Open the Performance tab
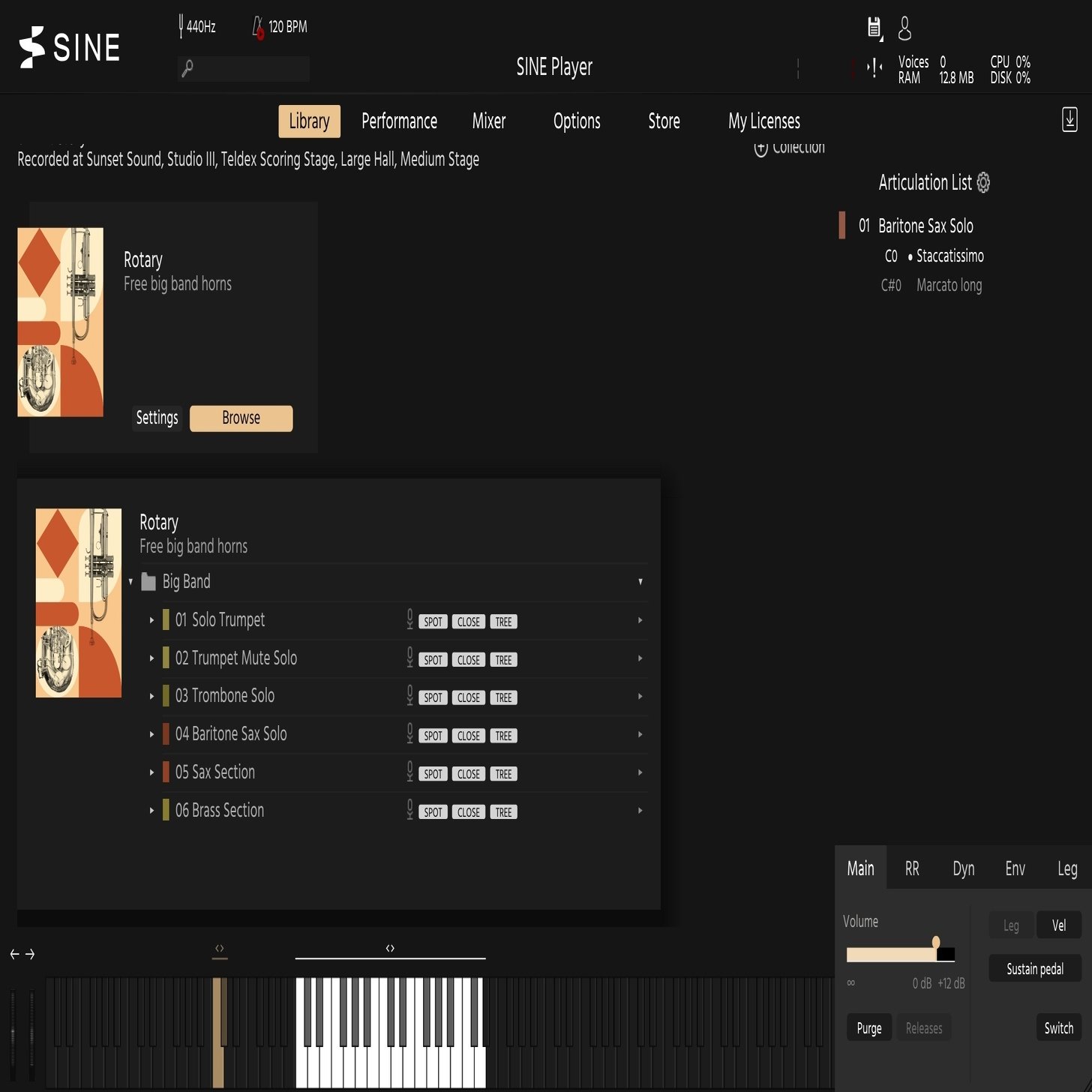The width and height of the screenshot is (1092, 1092). (399, 121)
